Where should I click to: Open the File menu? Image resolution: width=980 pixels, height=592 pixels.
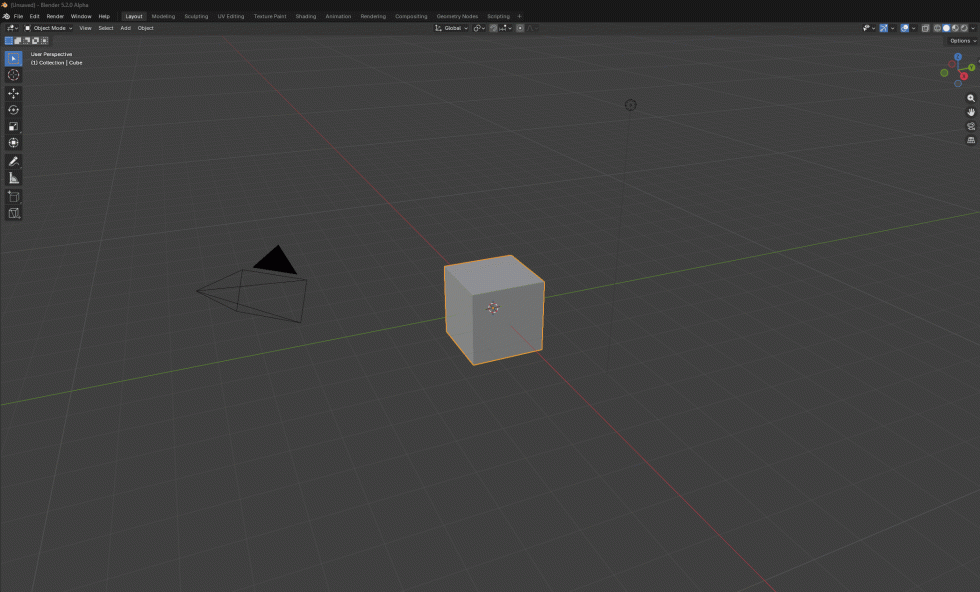(x=18, y=16)
